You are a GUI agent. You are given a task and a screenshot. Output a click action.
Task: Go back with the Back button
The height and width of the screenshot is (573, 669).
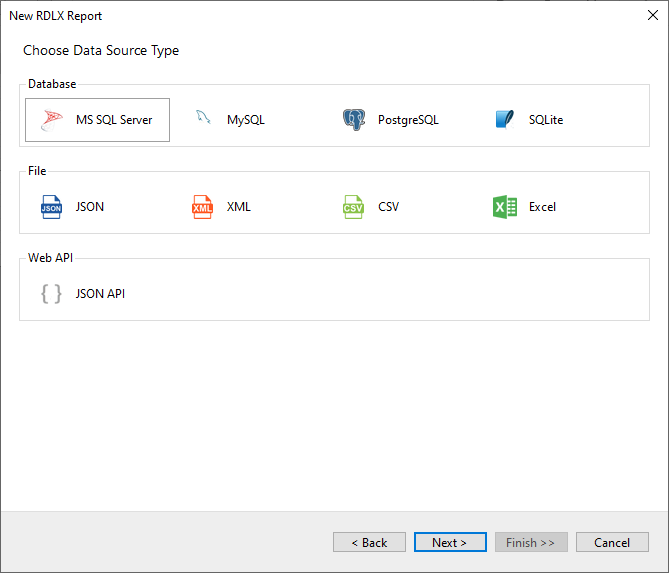click(x=369, y=542)
